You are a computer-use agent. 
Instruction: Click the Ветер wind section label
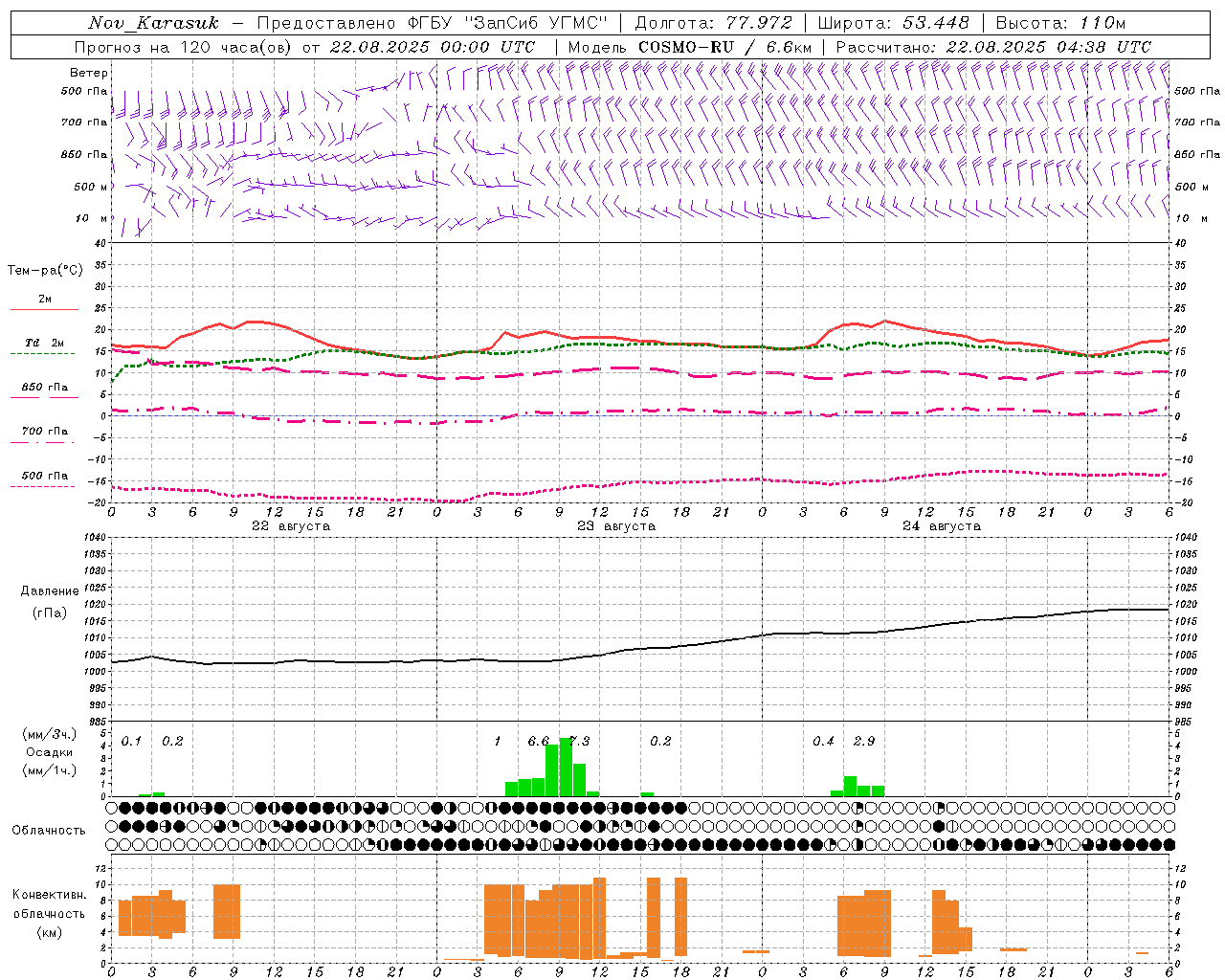tap(89, 73)
